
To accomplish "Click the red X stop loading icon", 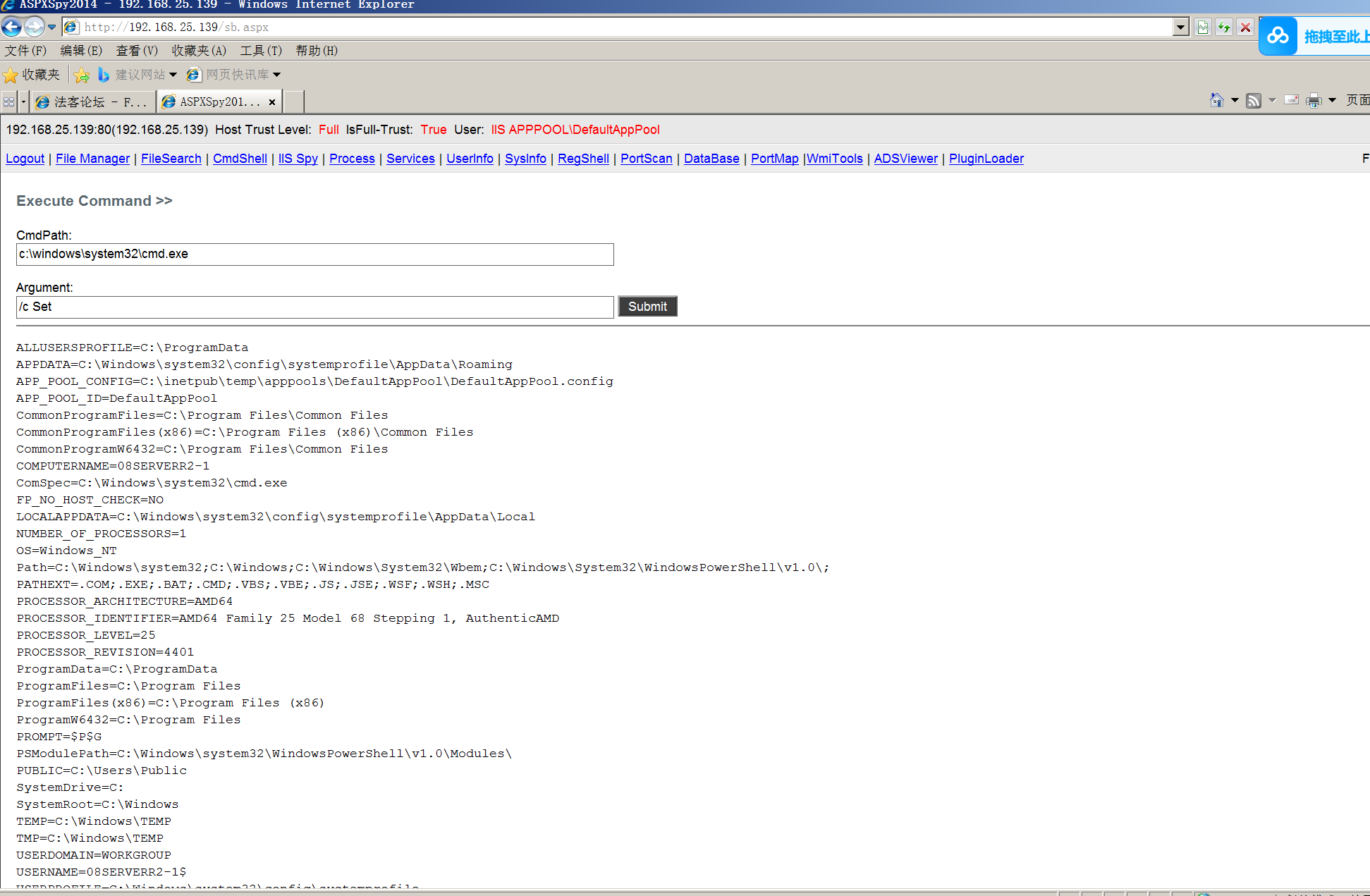I will [1245, 27].
